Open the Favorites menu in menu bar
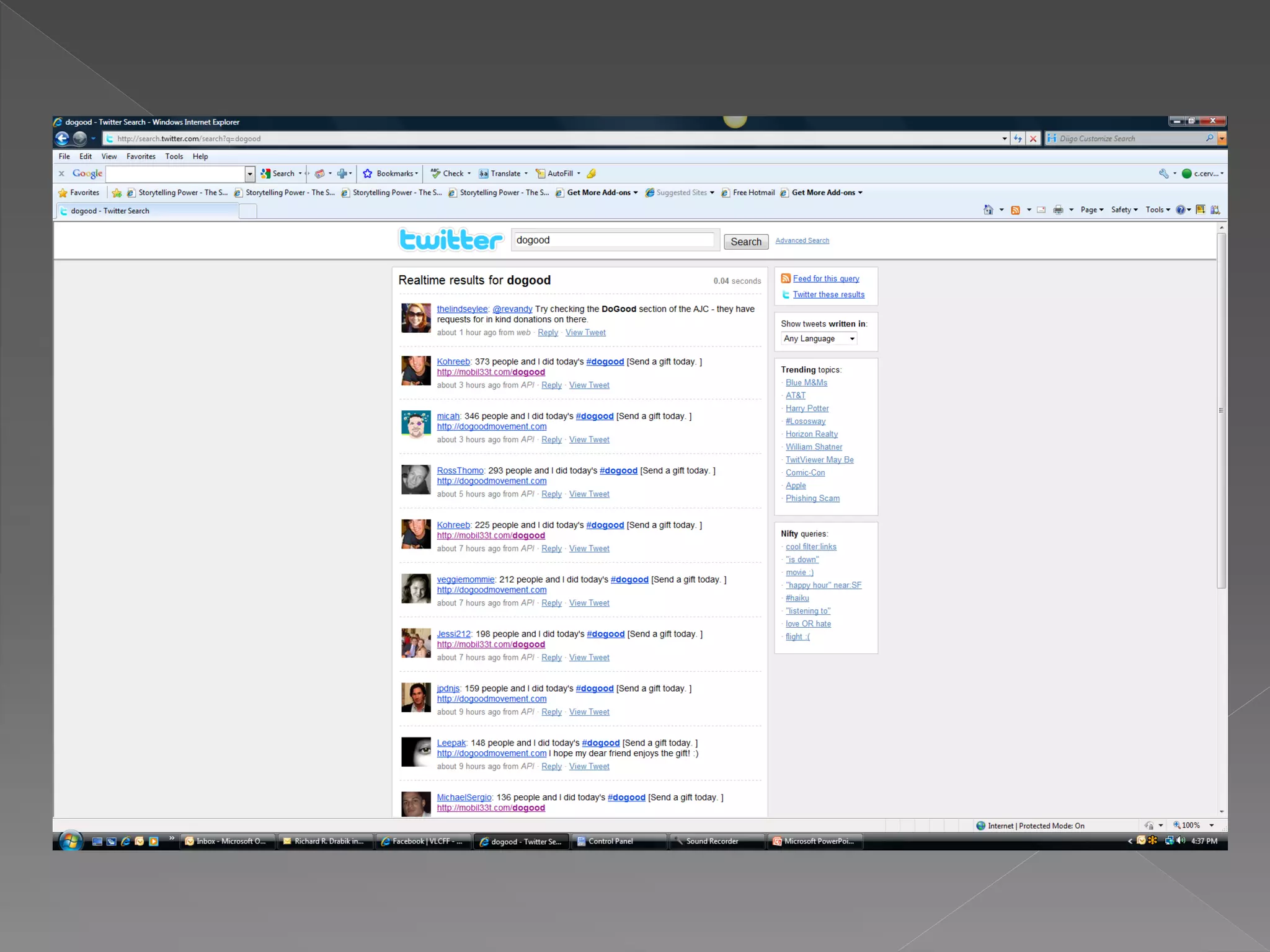This screenshot has height=952, width=1270. pos(141,157)
